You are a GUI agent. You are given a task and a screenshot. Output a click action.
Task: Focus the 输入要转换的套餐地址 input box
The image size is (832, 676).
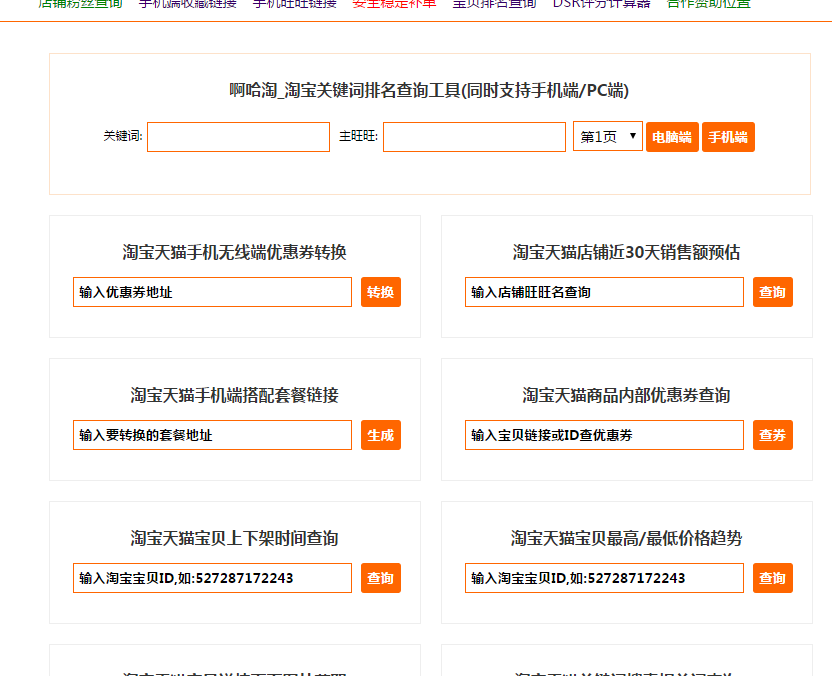coord(212,435)
